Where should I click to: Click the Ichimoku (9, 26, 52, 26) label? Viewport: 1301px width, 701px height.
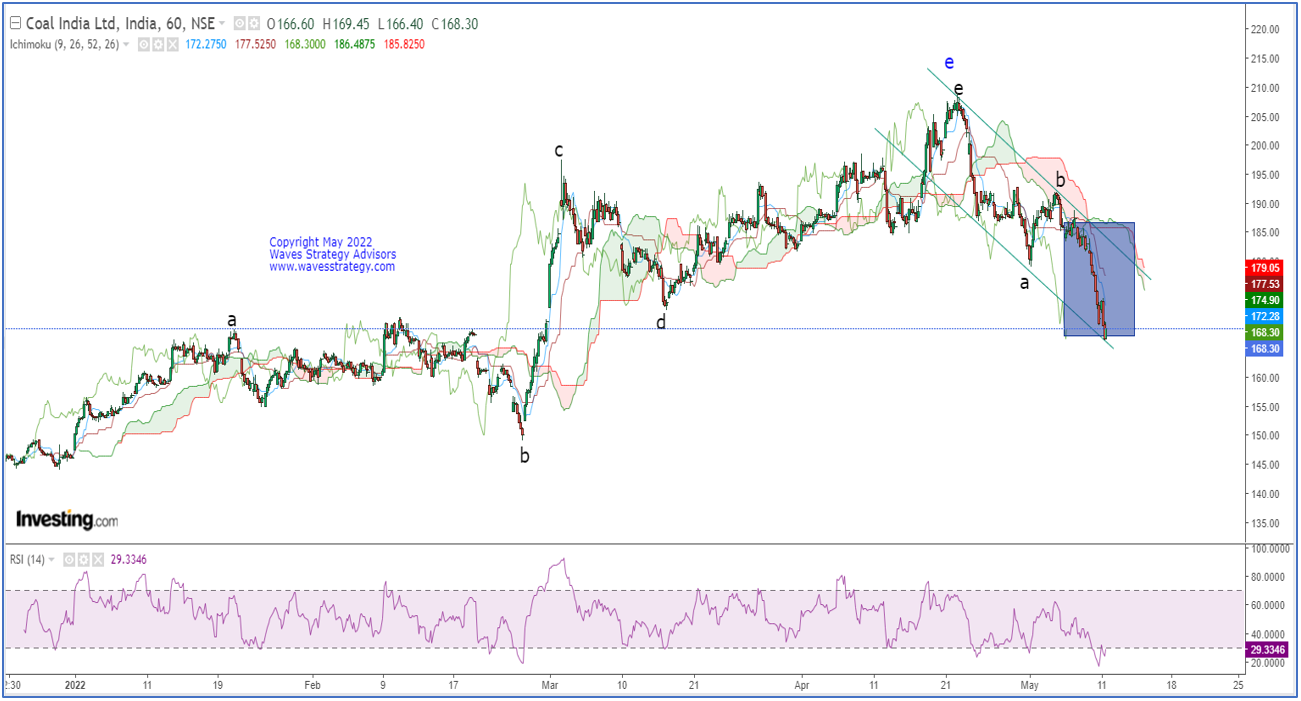pos(64,45)
